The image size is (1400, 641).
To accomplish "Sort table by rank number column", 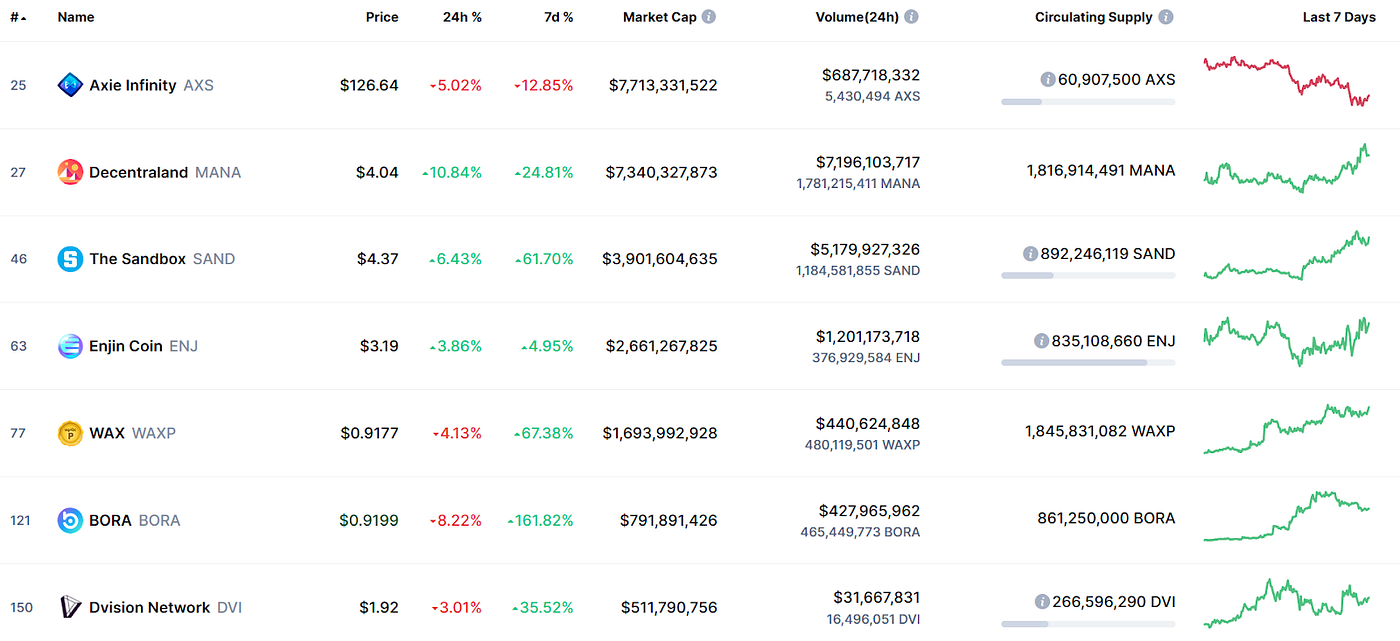I will point(18,17).
